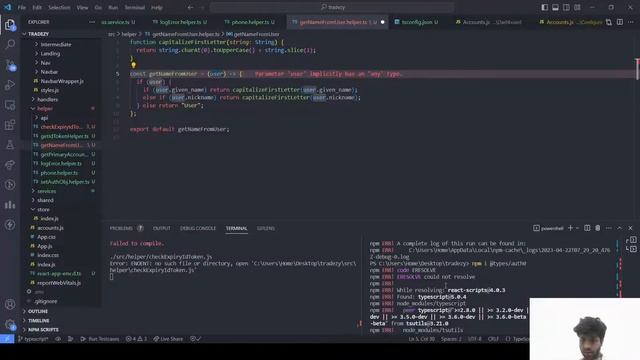The image size is (640, 360).
Task: Click the title bar search box
Action: (332, 7)
